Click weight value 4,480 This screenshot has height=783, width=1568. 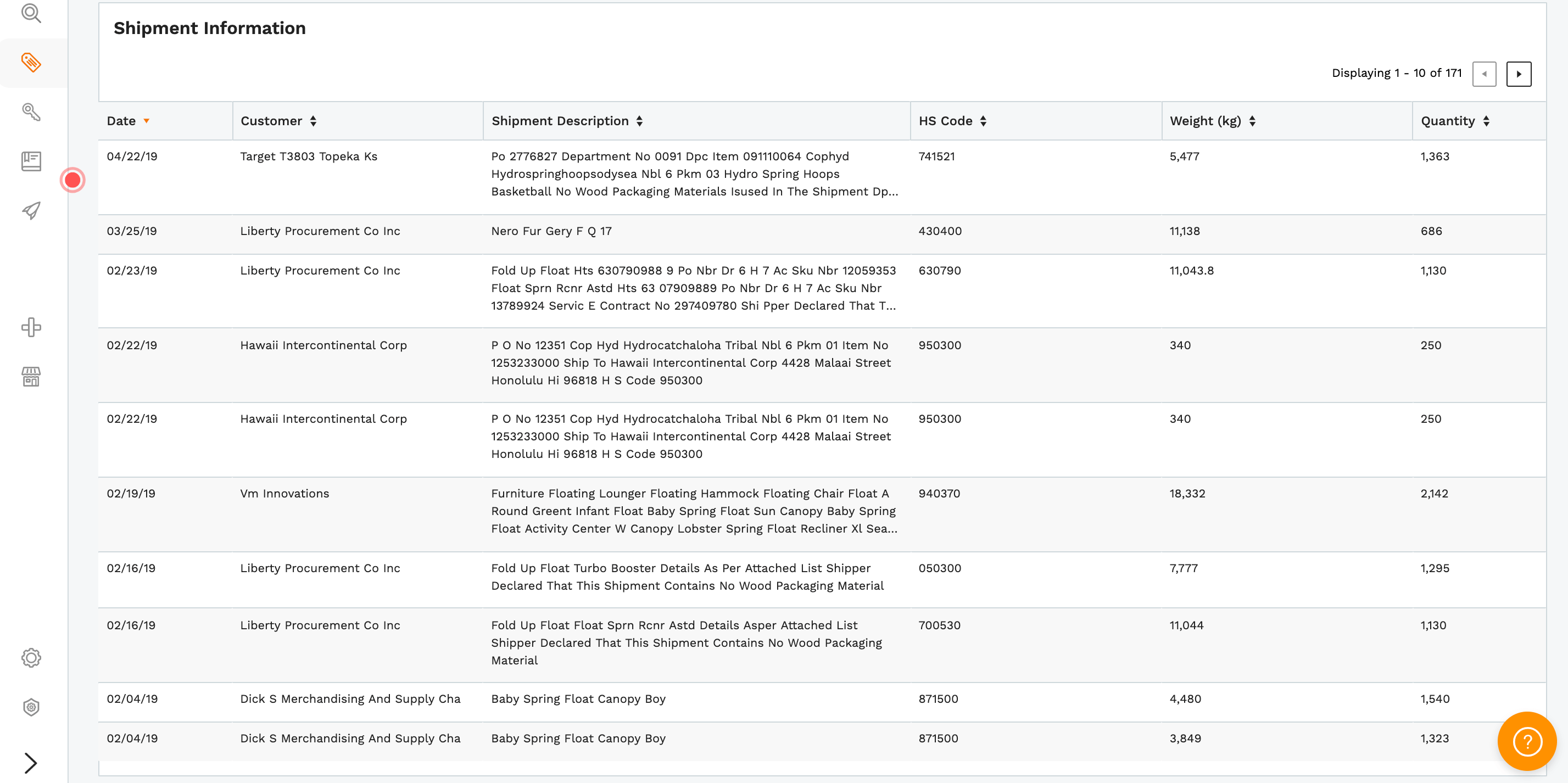coord(1185,699)
